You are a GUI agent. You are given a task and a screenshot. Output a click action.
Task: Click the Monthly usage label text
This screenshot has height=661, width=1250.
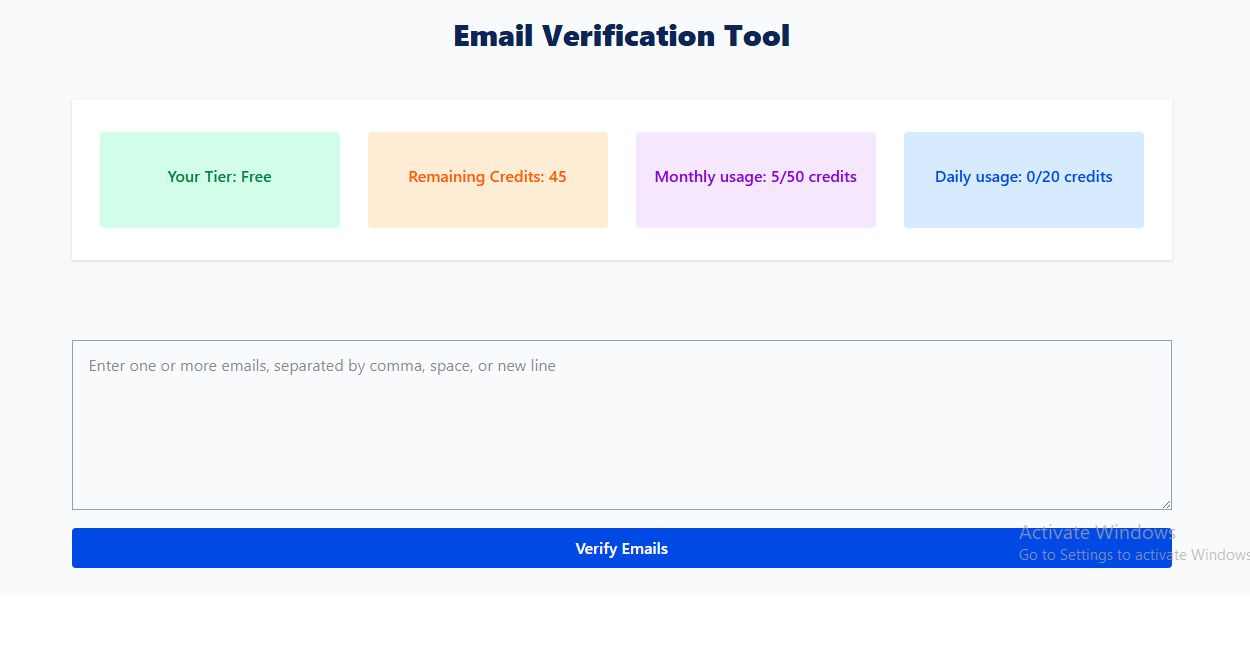710,177
